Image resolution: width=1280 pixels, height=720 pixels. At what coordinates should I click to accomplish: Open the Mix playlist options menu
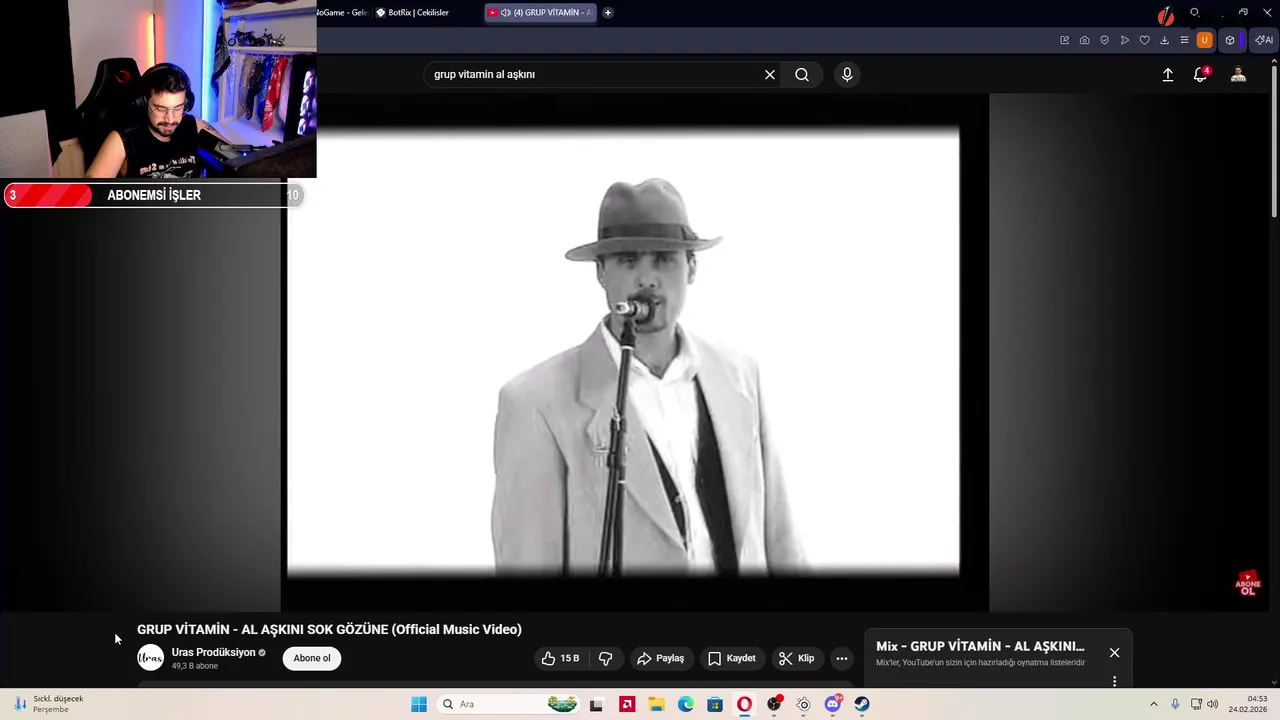(1114, 682)
